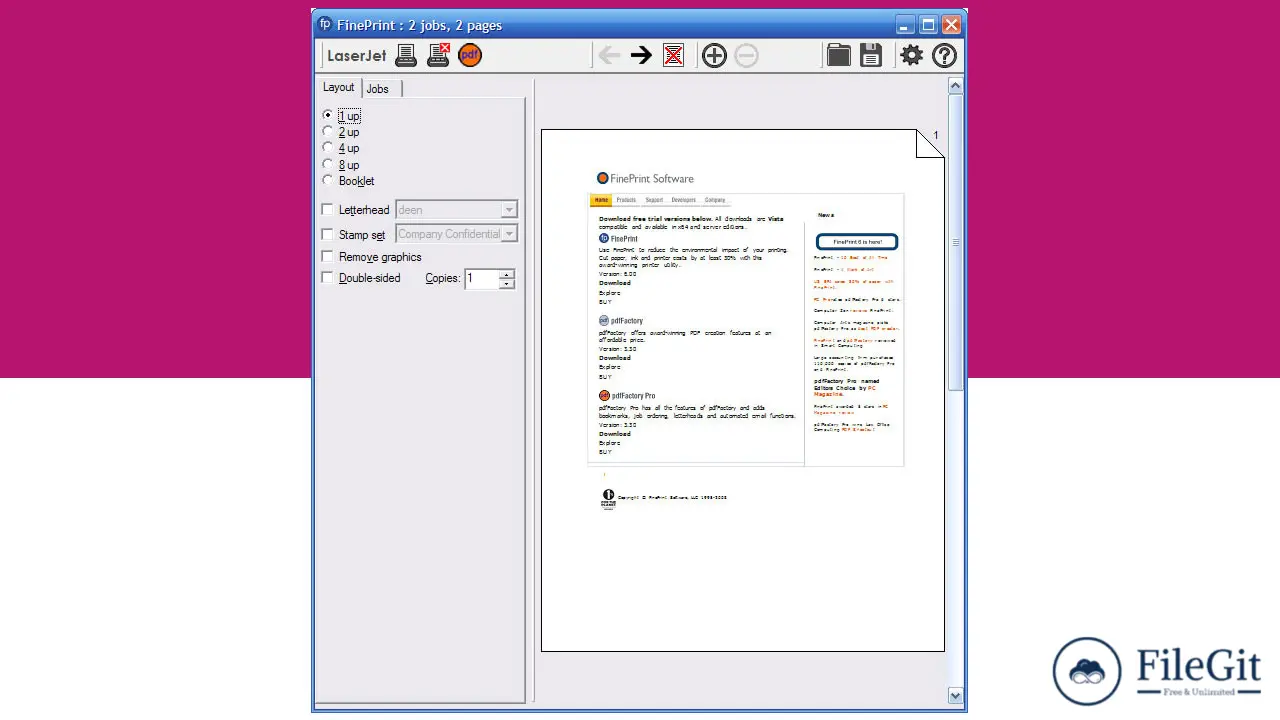This screenshot has width=1280, height=720.
Task: Open help with the question mark icon
Action: (x=945, y=55)
